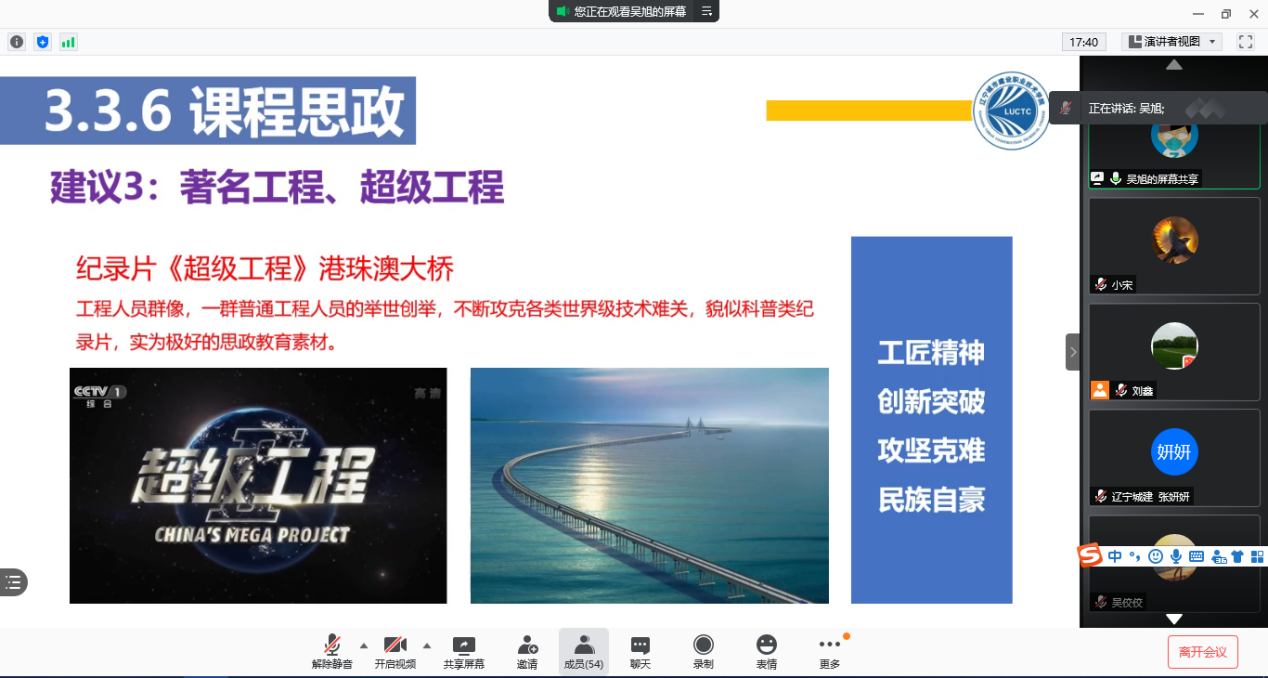
Task: Click the meeting info icon at top left
Action: pos(16,42)
